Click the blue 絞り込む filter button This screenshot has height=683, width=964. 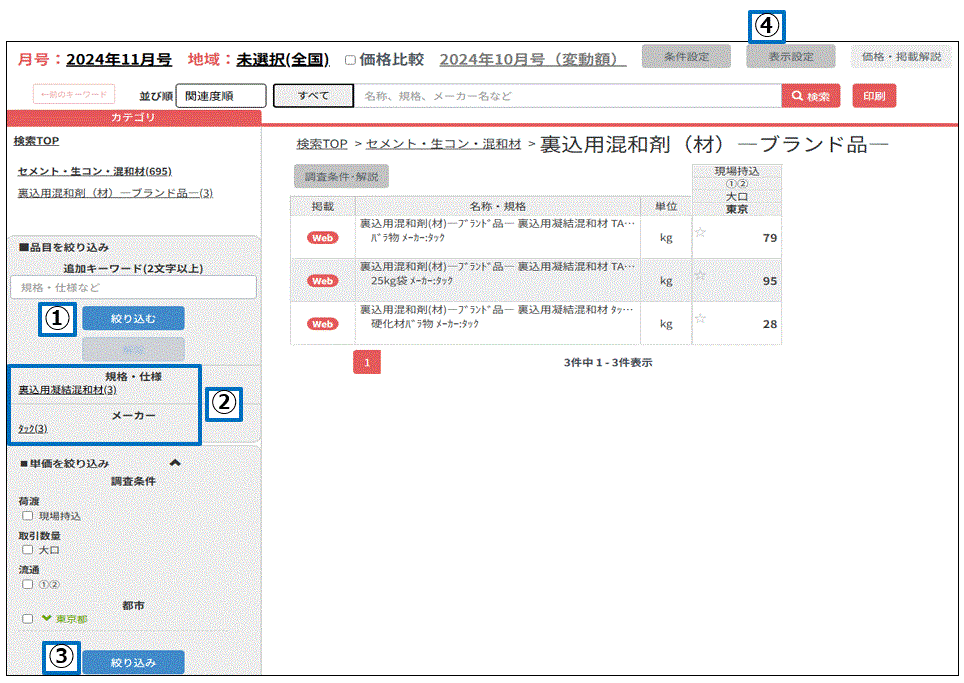click(133, 317)
